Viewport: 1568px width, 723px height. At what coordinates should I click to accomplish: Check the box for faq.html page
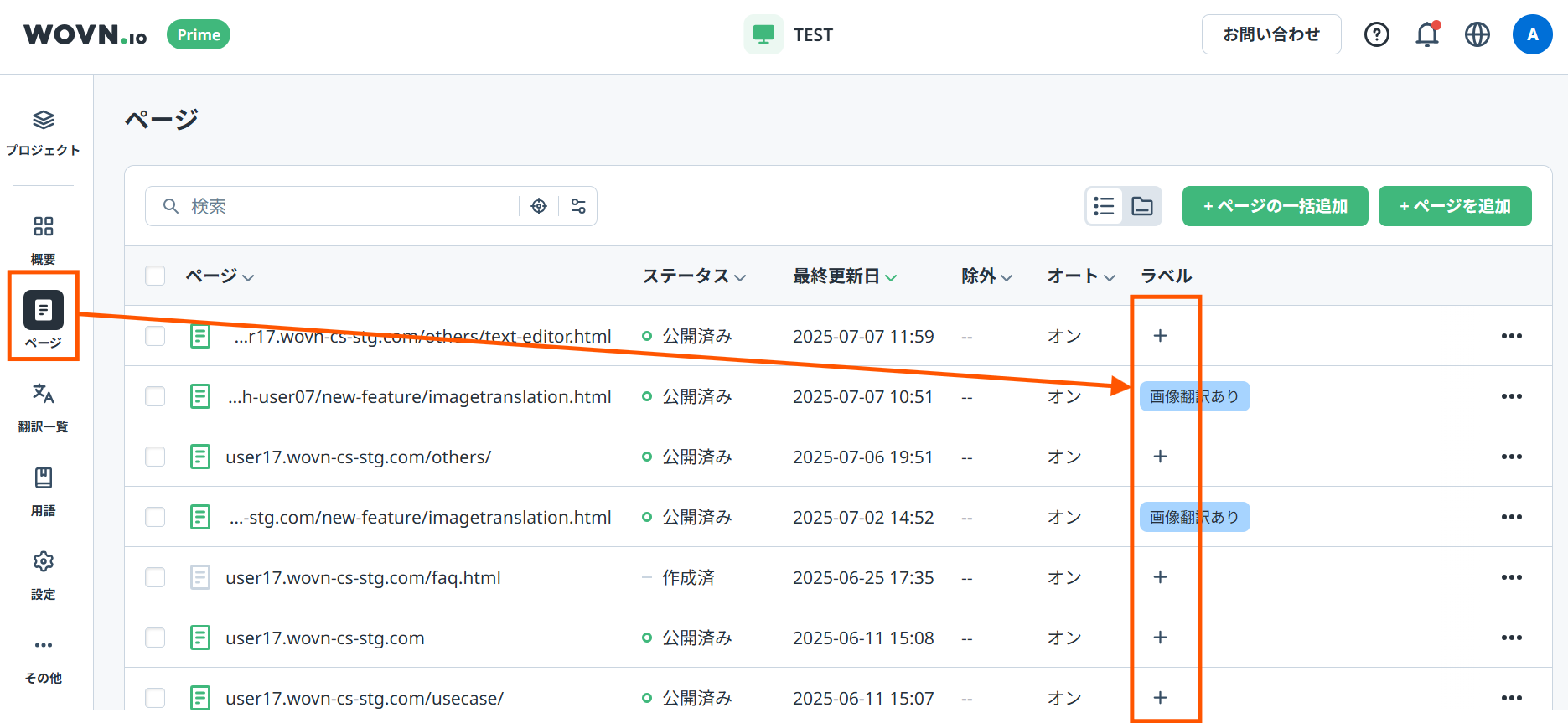tap(155, 577)
